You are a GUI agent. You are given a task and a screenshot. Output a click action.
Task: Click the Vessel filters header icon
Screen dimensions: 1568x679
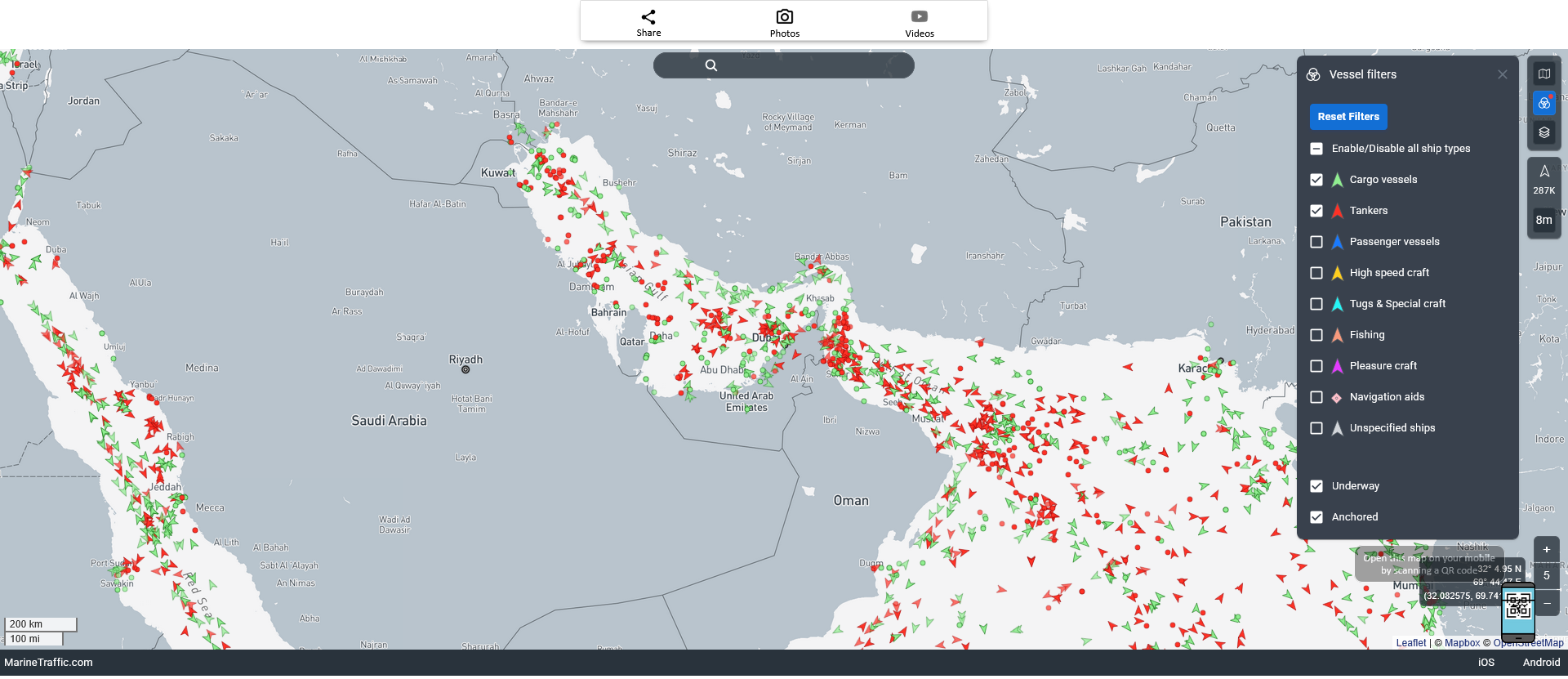1313,74
